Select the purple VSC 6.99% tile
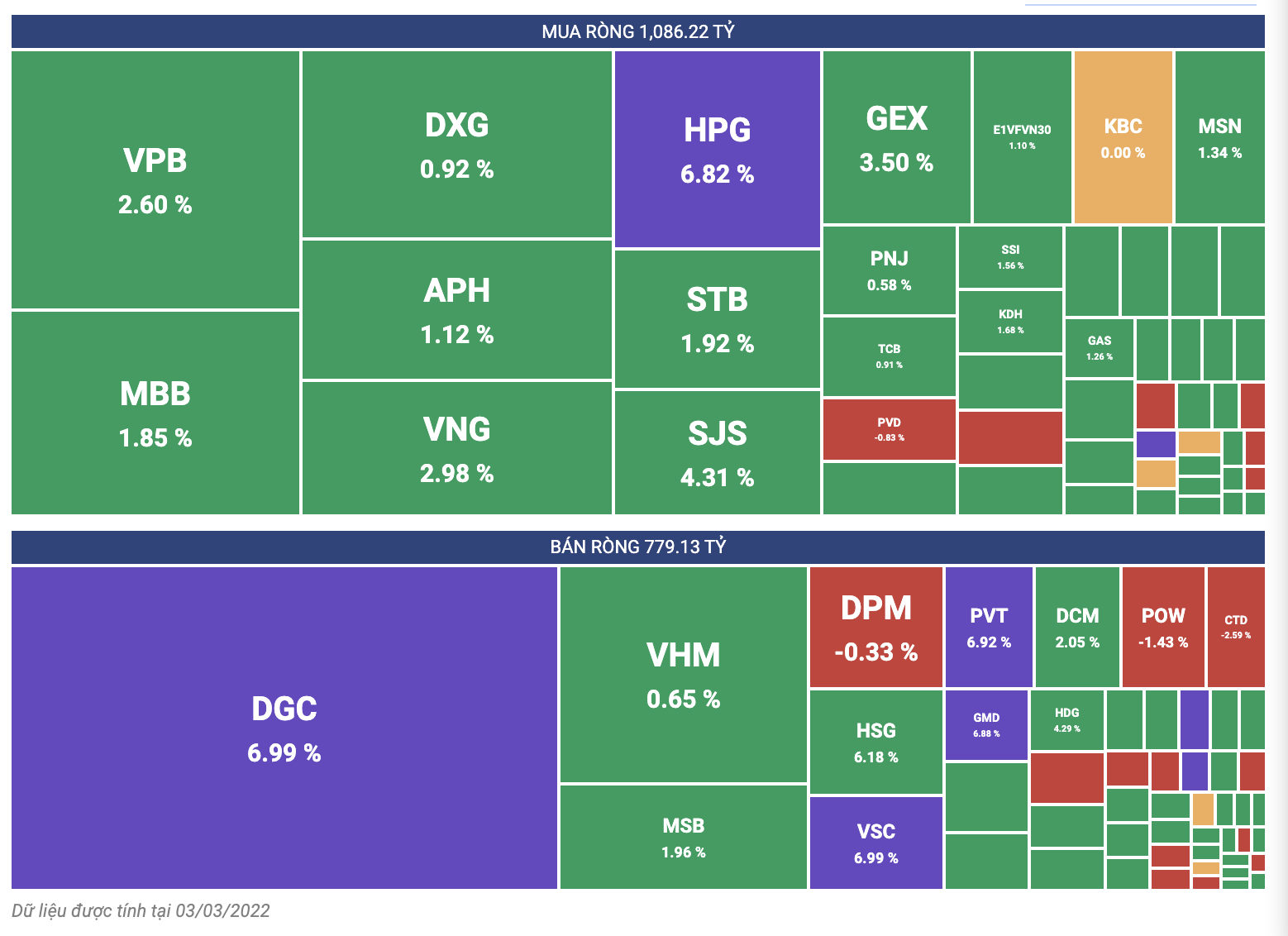This screenshot has width=1288, height=936. tap(875, 843)
